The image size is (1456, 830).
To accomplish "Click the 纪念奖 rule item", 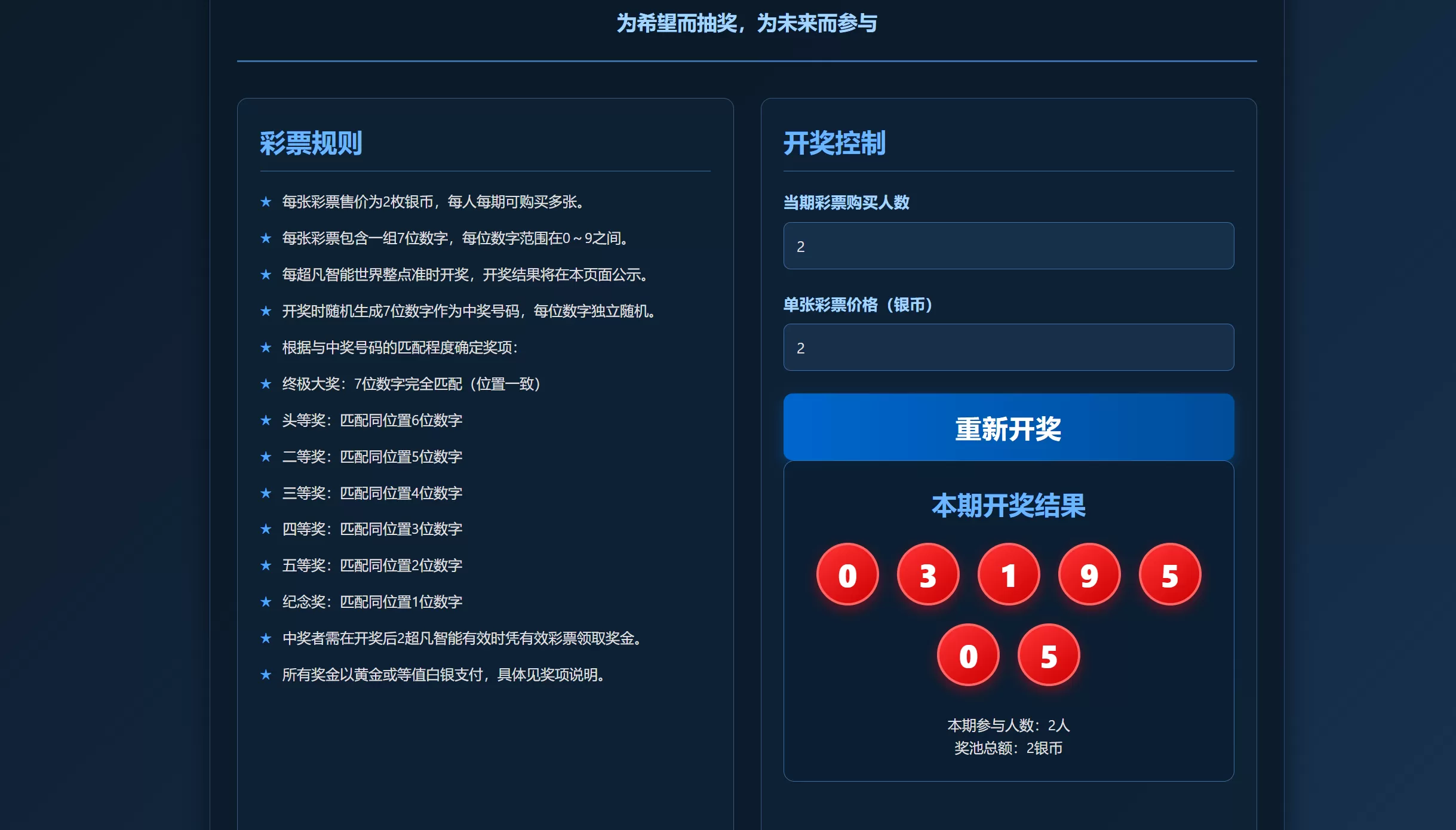I will click(372, 602).
